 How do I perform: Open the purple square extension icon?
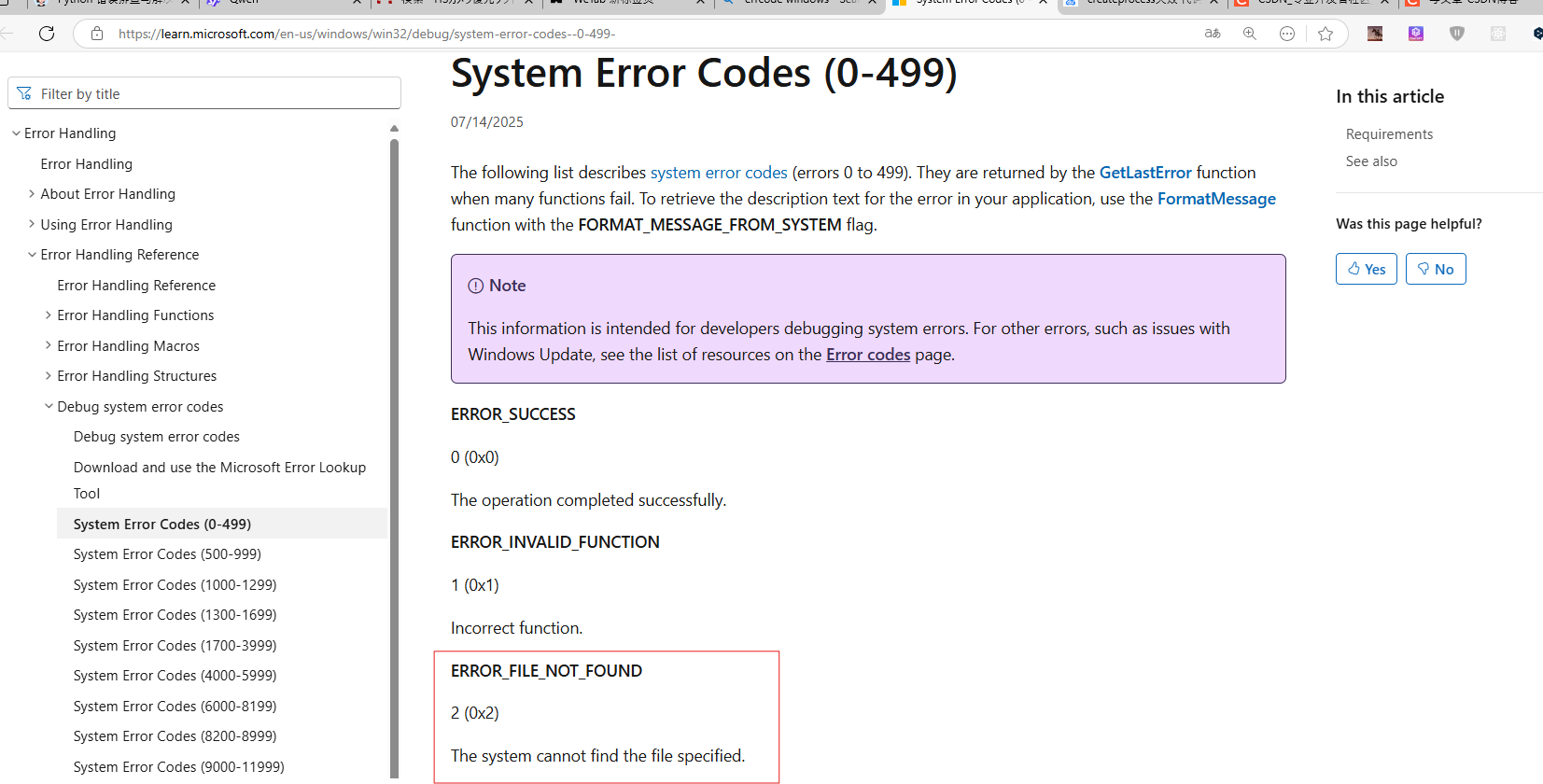1416,34
